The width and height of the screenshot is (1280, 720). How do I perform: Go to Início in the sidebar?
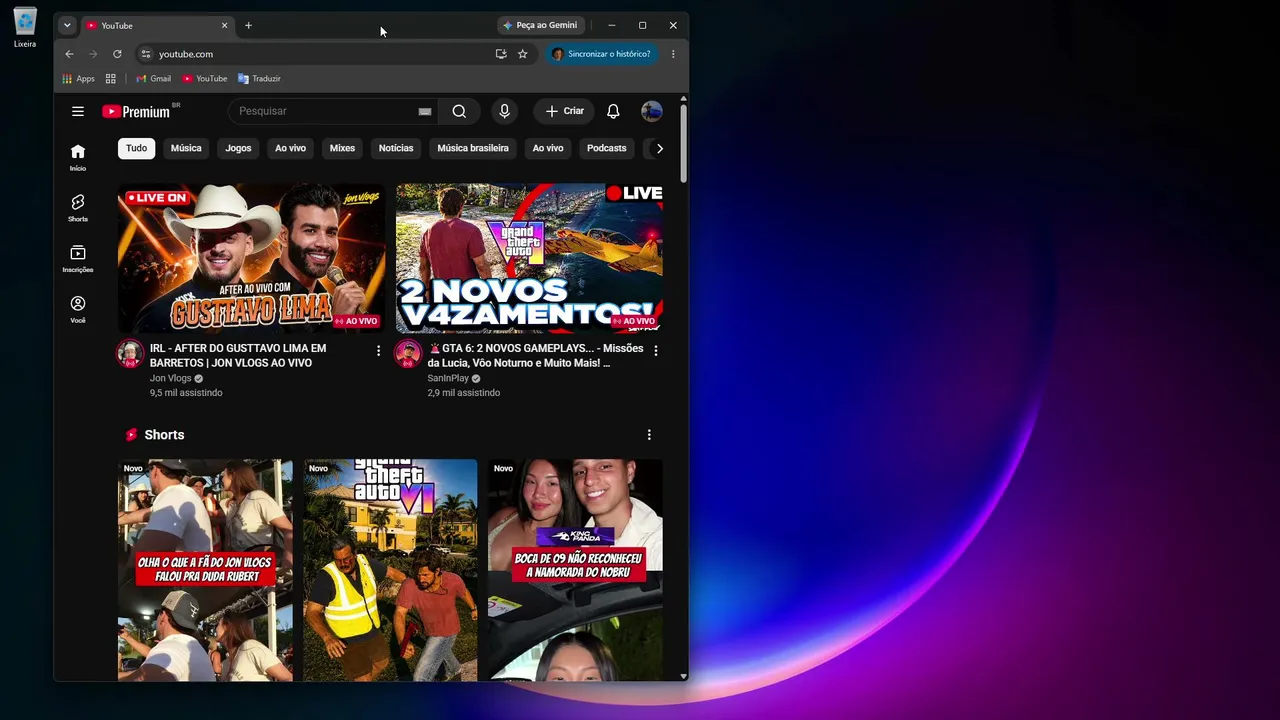[78, 157]
